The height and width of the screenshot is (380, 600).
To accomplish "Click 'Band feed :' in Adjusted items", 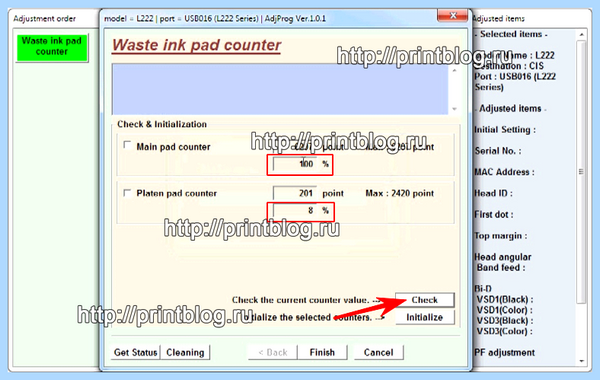I will [501, 267].
